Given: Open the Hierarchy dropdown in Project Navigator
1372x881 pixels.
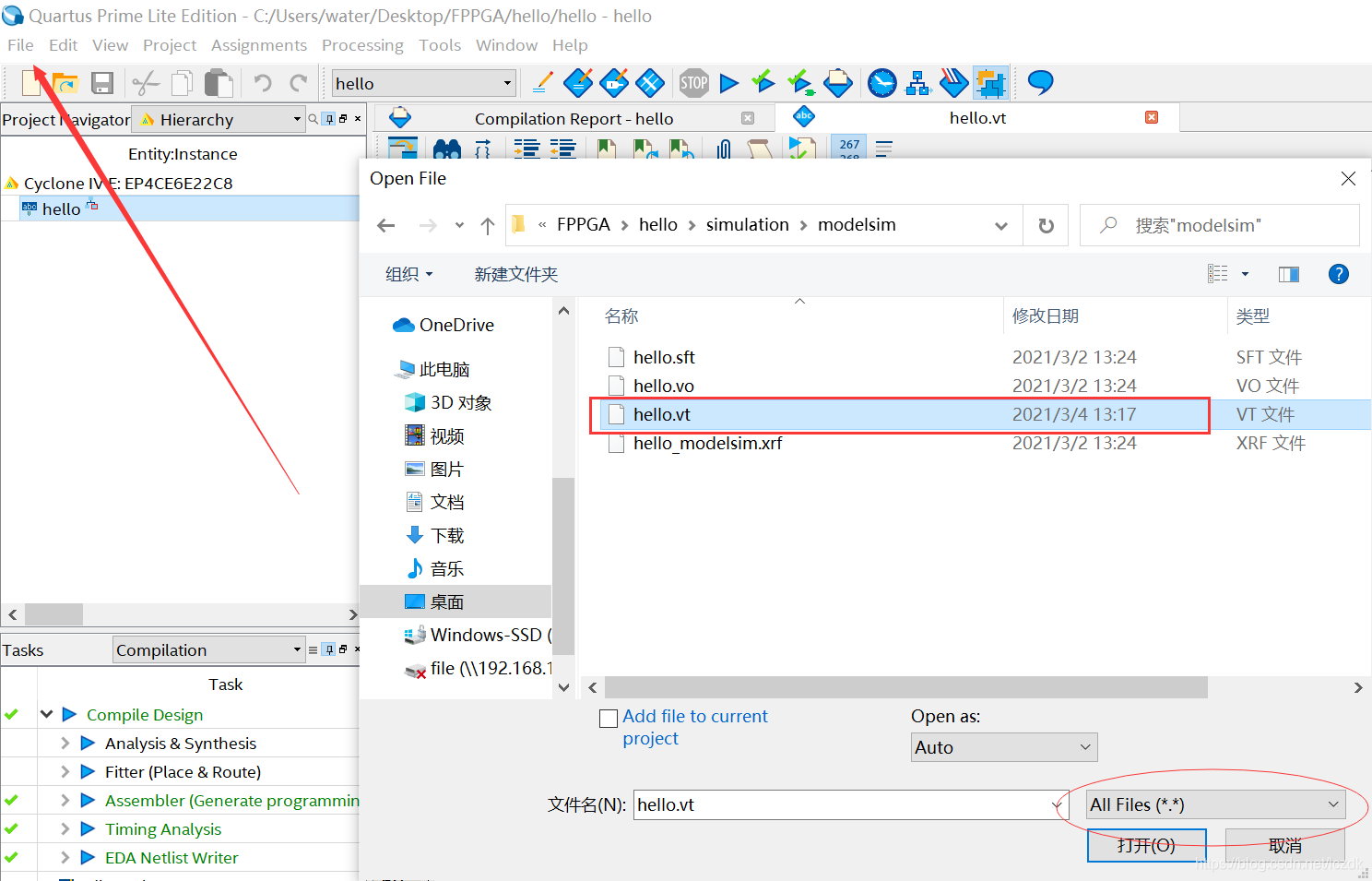Looking at the screenshot, I should pyautogui.click(x=297, y=119).
